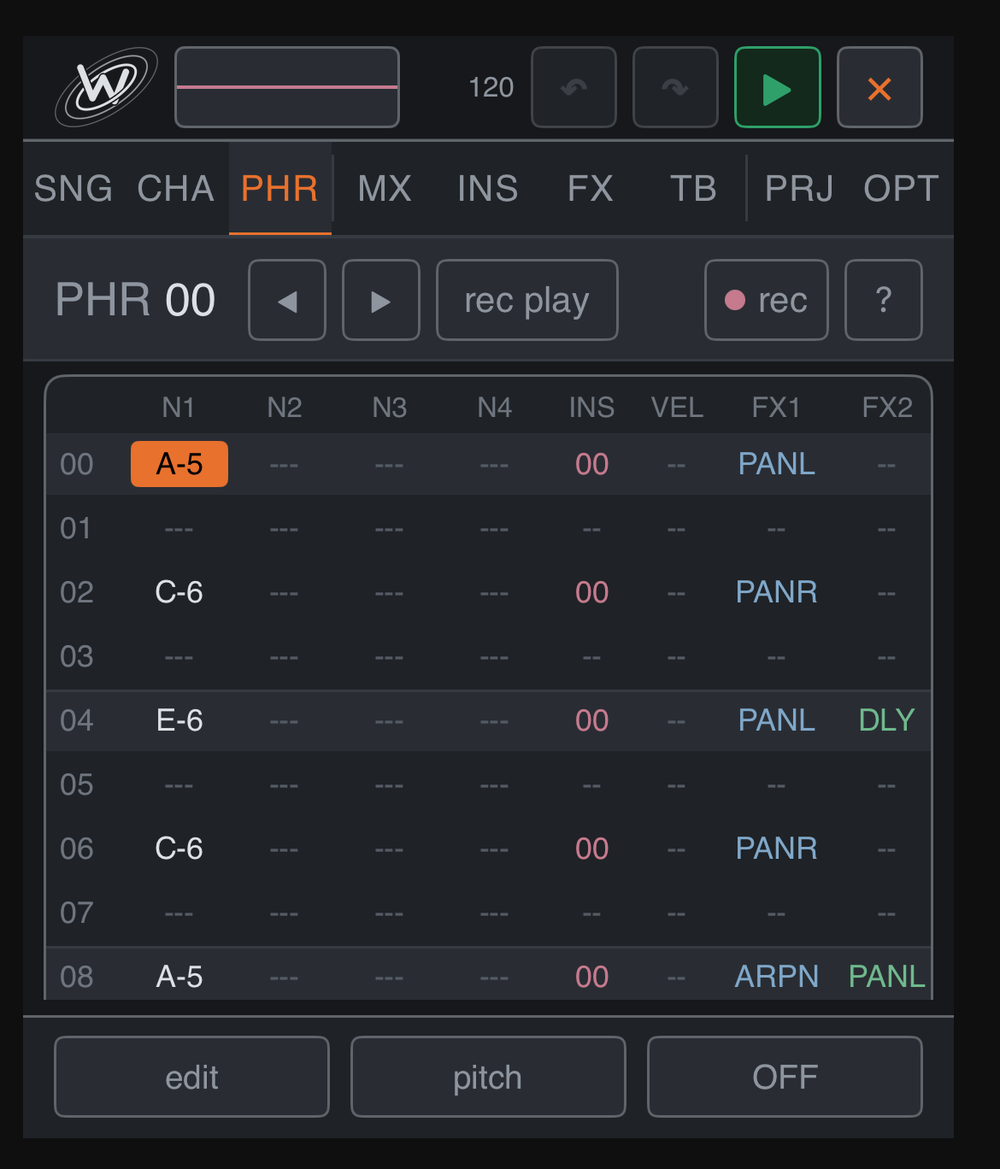
Task: Click instrument 00 in row 04
Action: click(x=591, y=720)
